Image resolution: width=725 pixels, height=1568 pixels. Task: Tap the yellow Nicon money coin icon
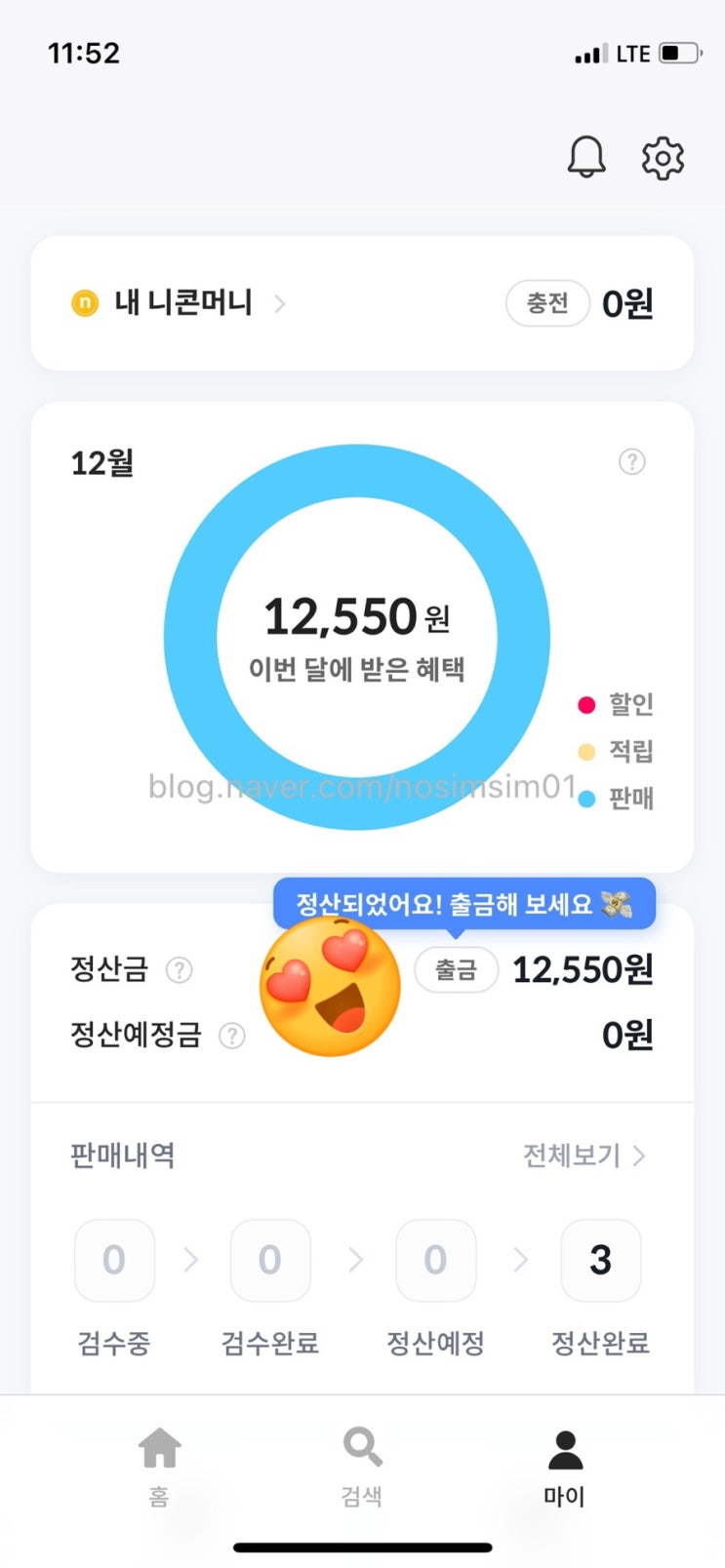85,303
